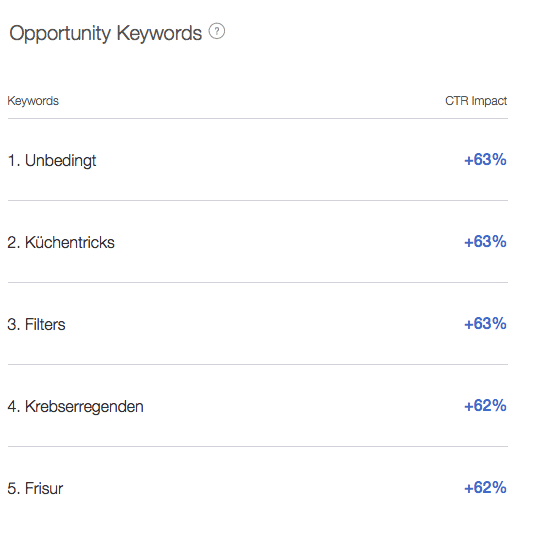
Task: Select the Küchentricks keyword
Action: (x=70, y=242)
